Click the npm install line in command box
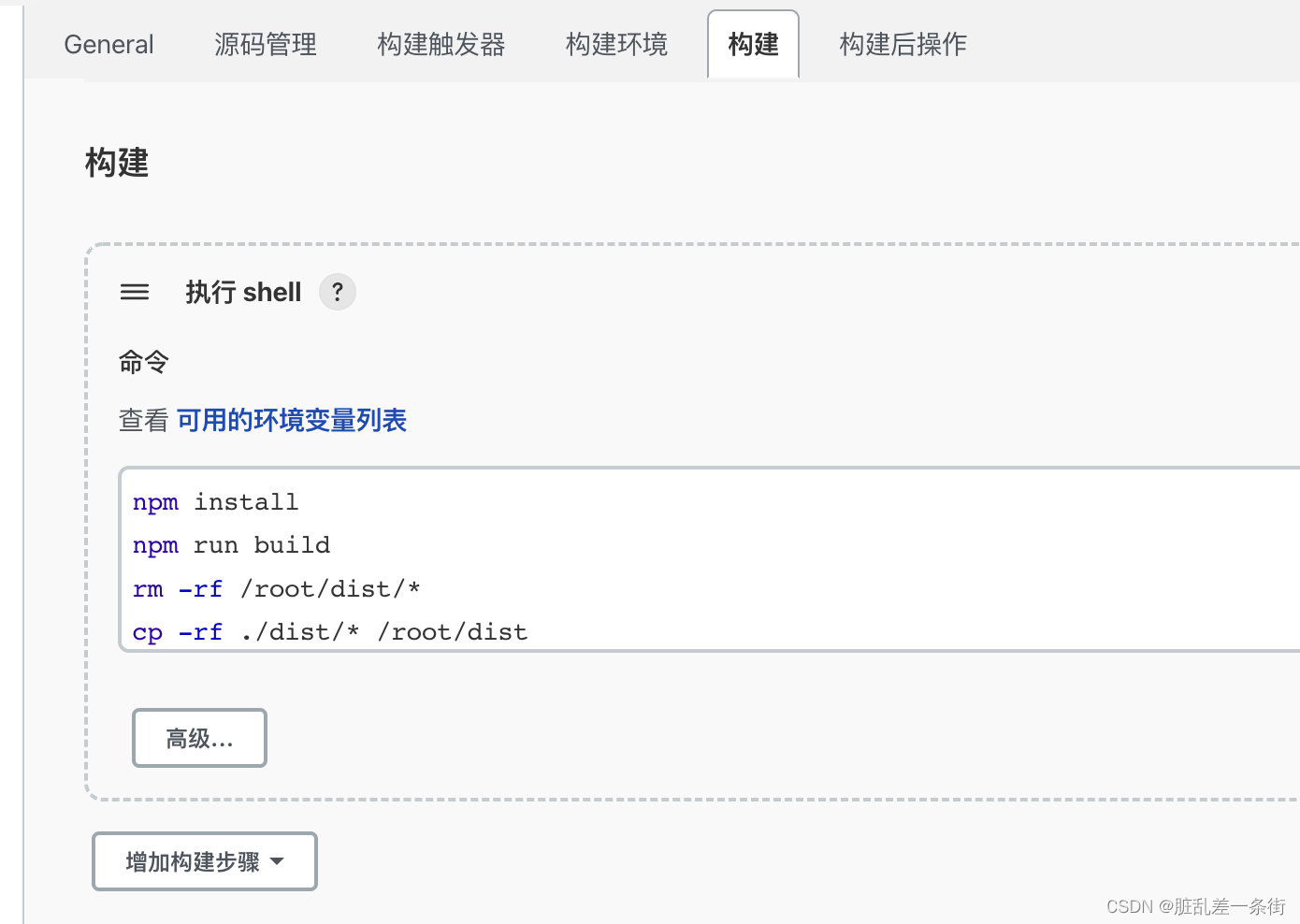The height and width of the screenshot is (924, 1300). coord(215,502)
